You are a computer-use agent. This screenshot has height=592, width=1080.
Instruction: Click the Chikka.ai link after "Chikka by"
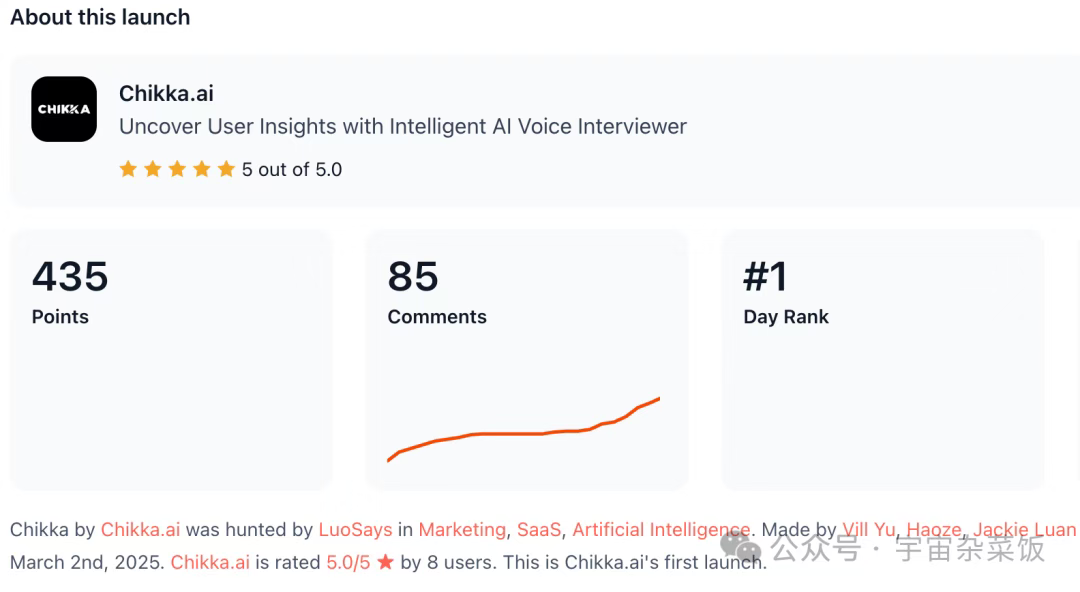point(141,530)
